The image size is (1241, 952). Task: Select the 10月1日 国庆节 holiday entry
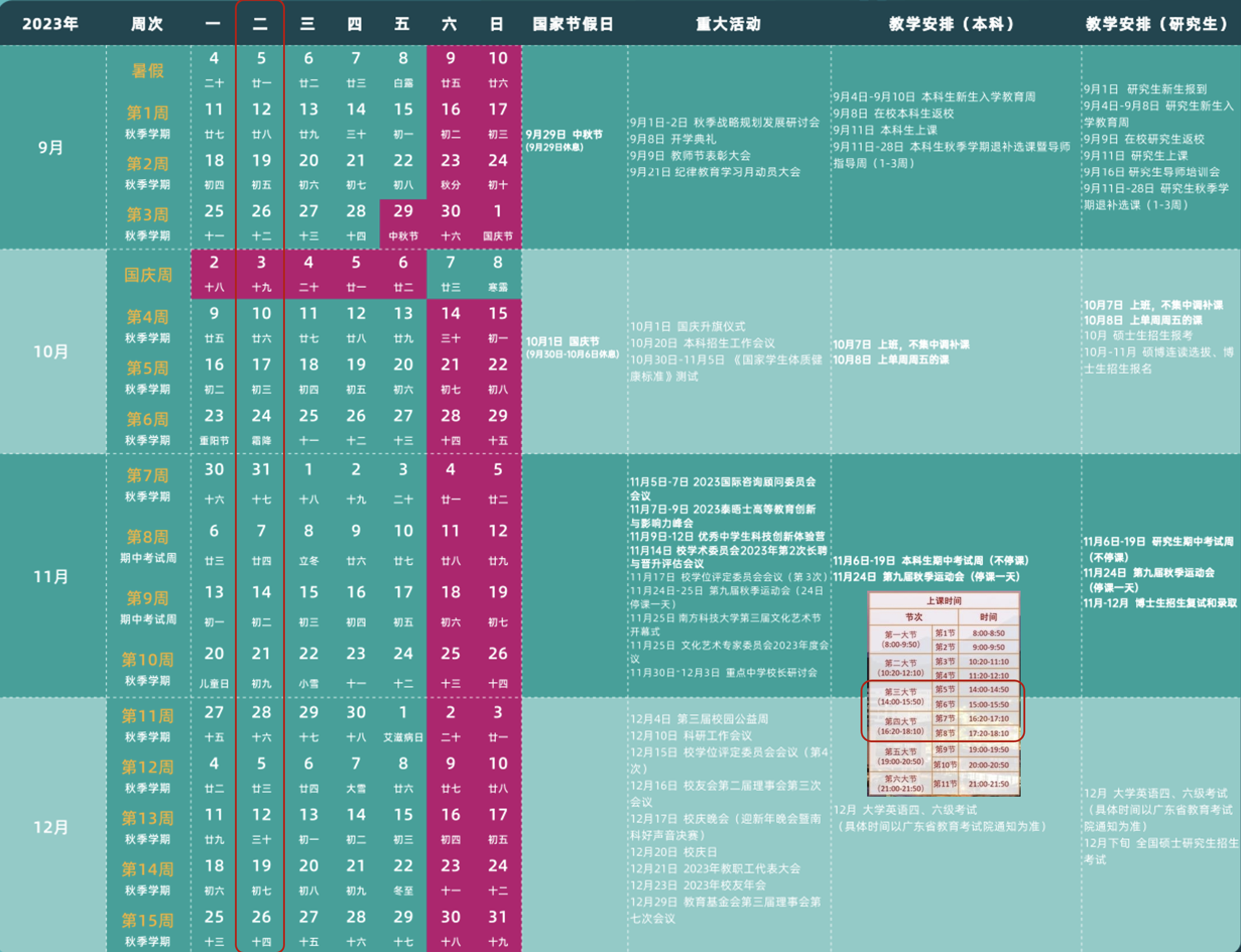point(572,347)
